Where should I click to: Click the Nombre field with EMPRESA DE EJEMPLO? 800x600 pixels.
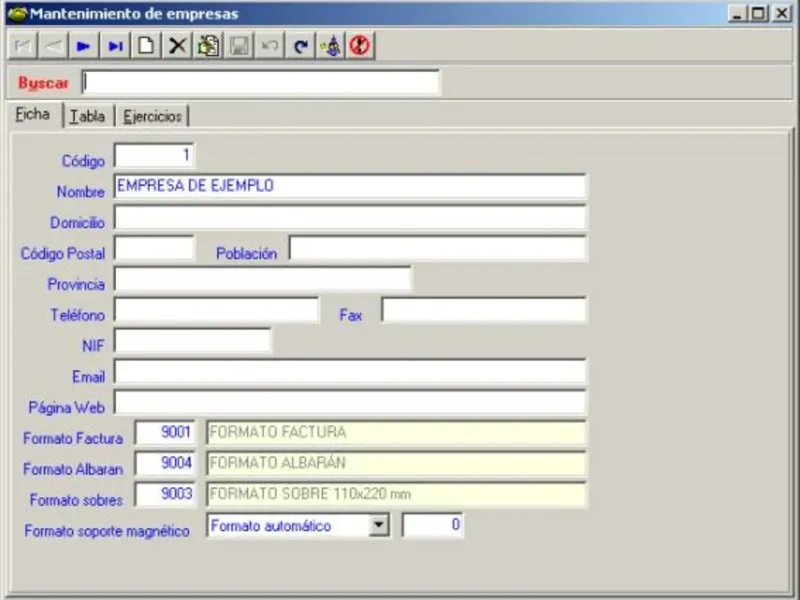(x=350, y=186)
